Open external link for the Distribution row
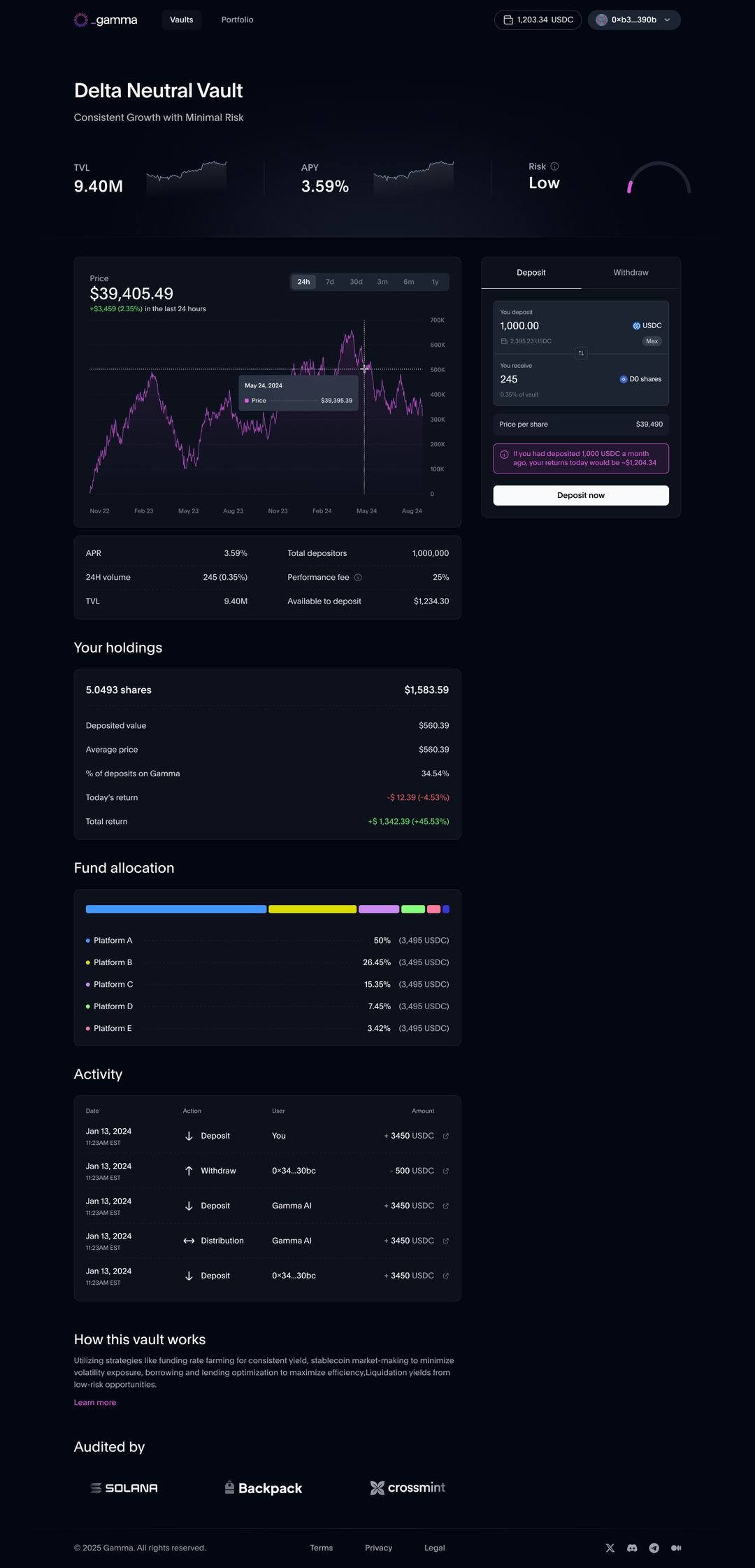 [446, 1241]
